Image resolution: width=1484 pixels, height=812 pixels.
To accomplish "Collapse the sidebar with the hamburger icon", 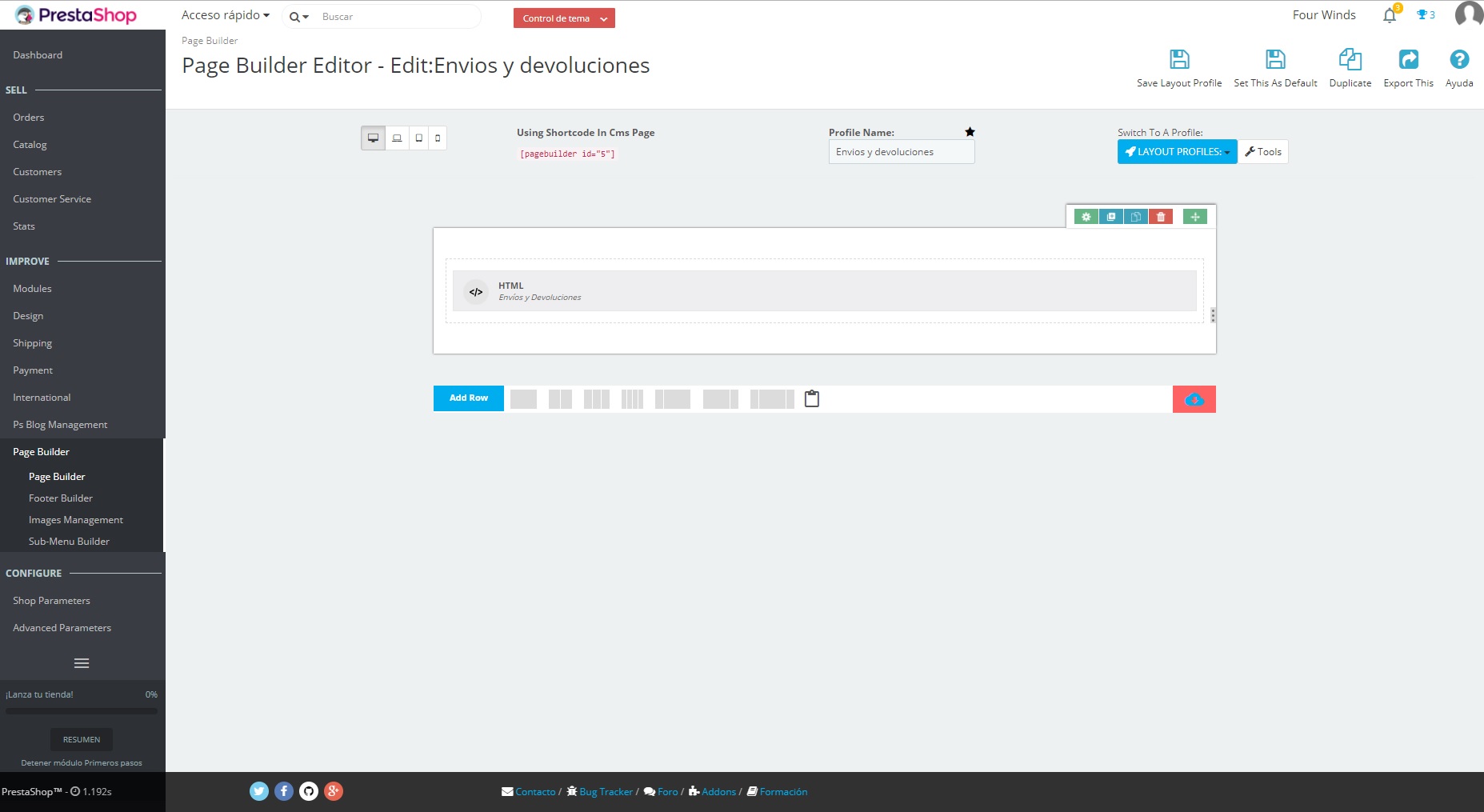I will (82, 663).
